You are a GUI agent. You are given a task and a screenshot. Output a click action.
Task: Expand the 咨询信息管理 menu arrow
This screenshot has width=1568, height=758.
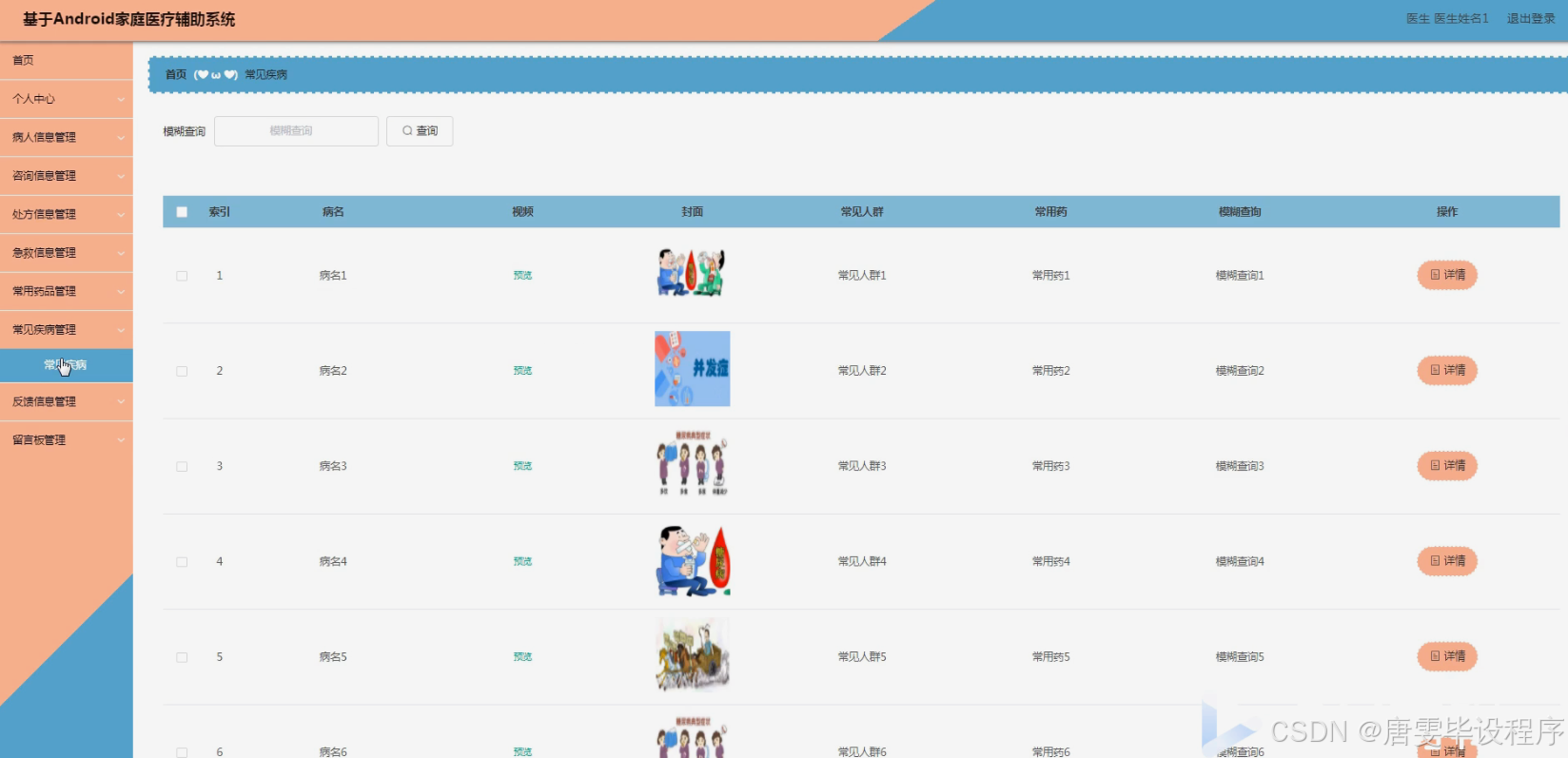click(x=121, y=176)
